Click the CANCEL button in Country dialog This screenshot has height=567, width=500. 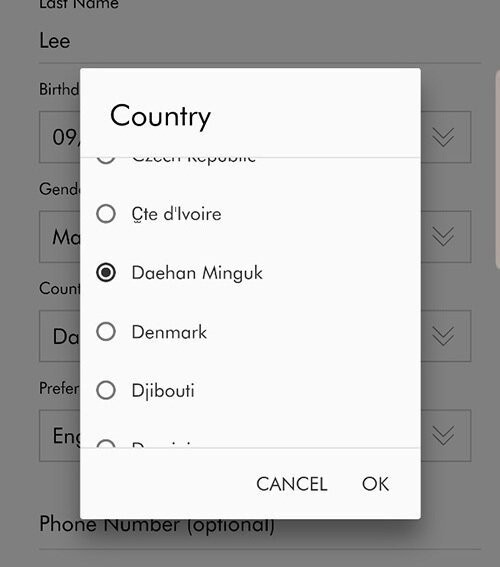click(292, 484)
